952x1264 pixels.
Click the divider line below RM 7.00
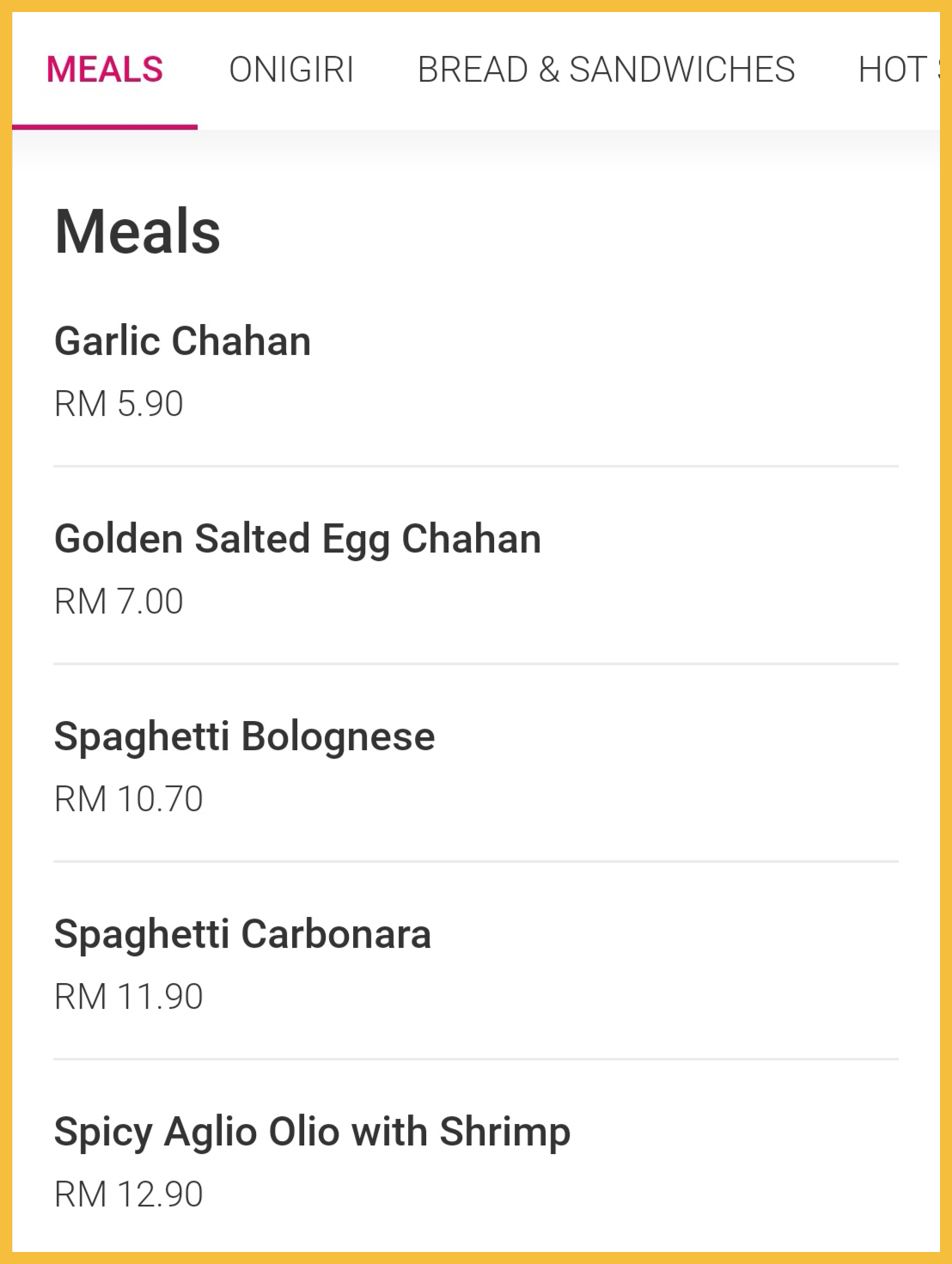[476, 664]
